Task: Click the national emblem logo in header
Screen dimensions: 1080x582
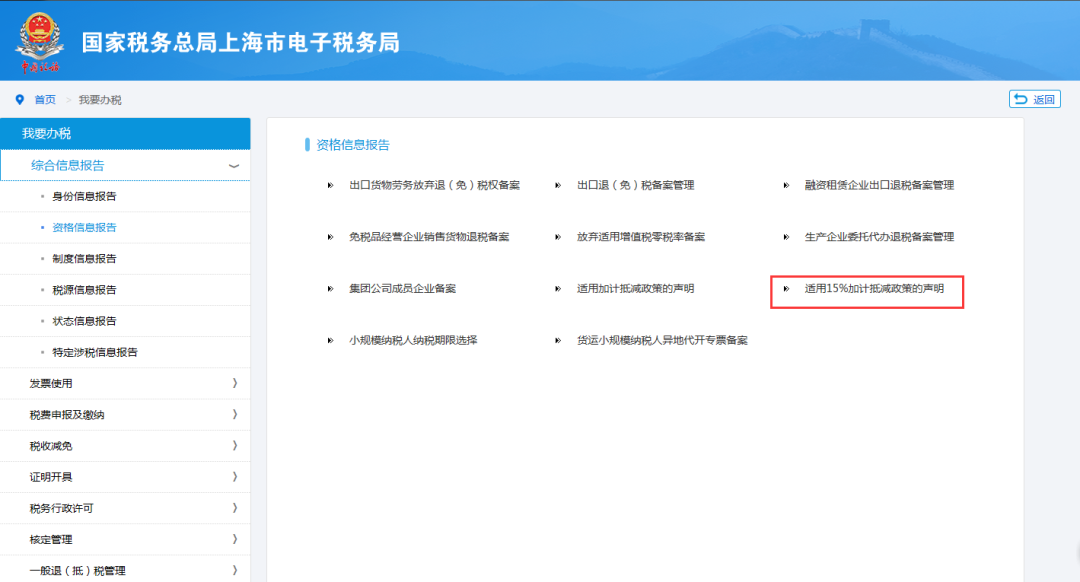Action: 40,40
